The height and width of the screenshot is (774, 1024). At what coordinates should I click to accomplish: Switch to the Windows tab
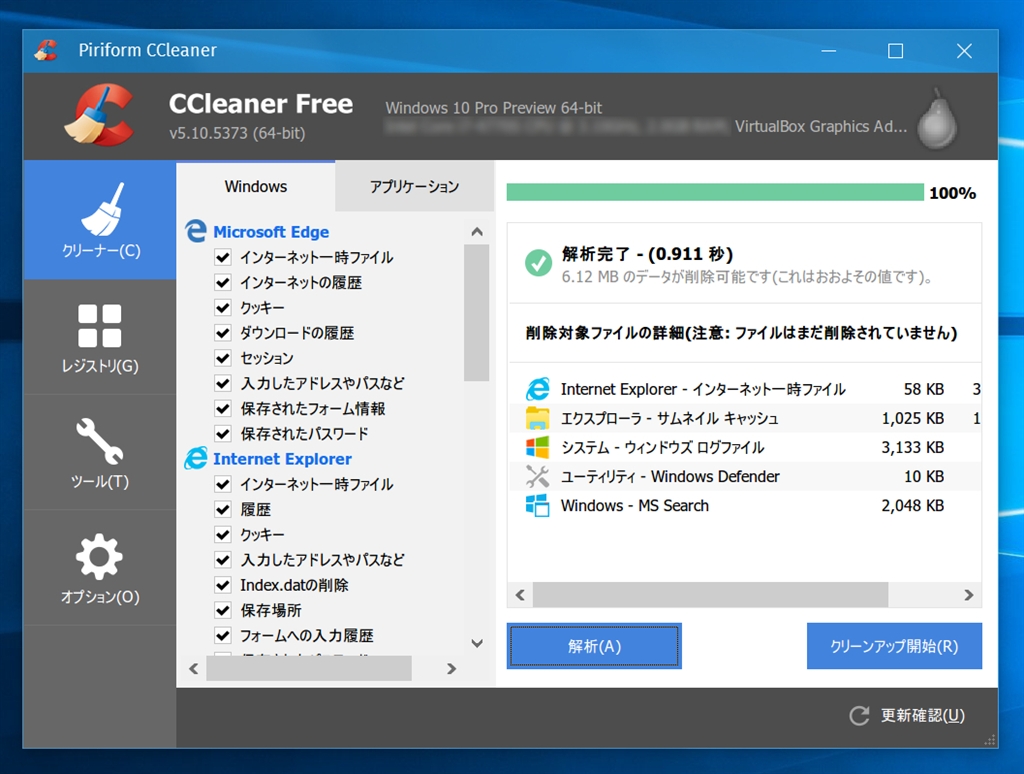tap(255, 187)
